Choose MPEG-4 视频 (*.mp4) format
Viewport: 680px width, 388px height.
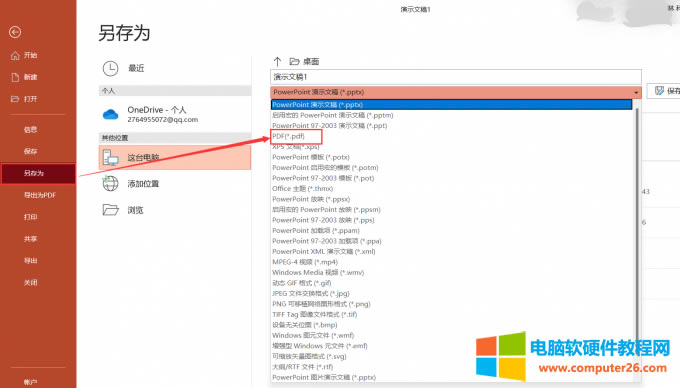(305, 262)
